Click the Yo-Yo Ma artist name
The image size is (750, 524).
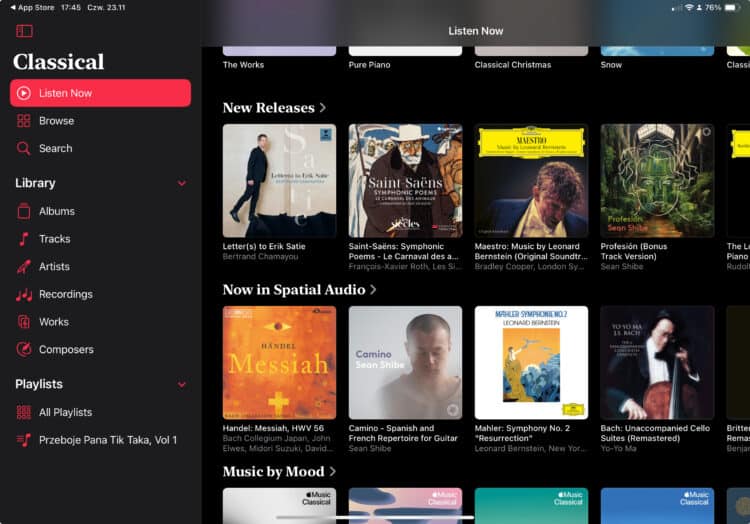coord(618,448)
